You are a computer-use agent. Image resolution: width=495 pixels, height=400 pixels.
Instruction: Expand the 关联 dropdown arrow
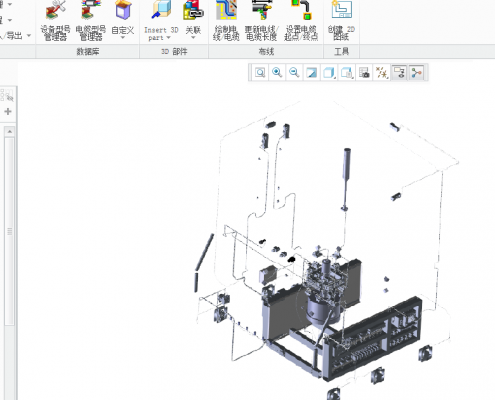click(x=193, y=38)
